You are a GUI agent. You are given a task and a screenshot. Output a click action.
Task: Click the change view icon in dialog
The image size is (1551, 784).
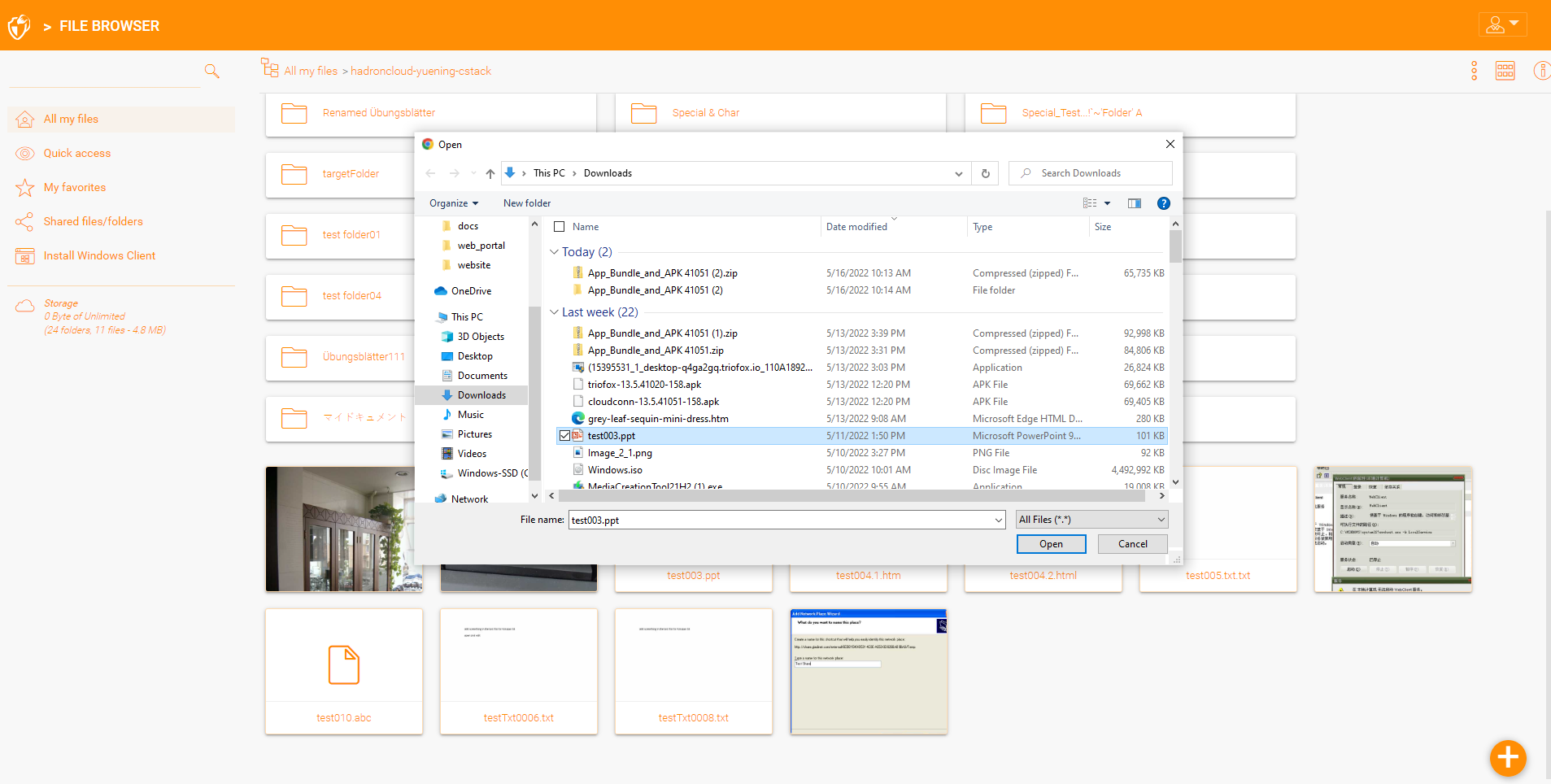click(1090, 203)
